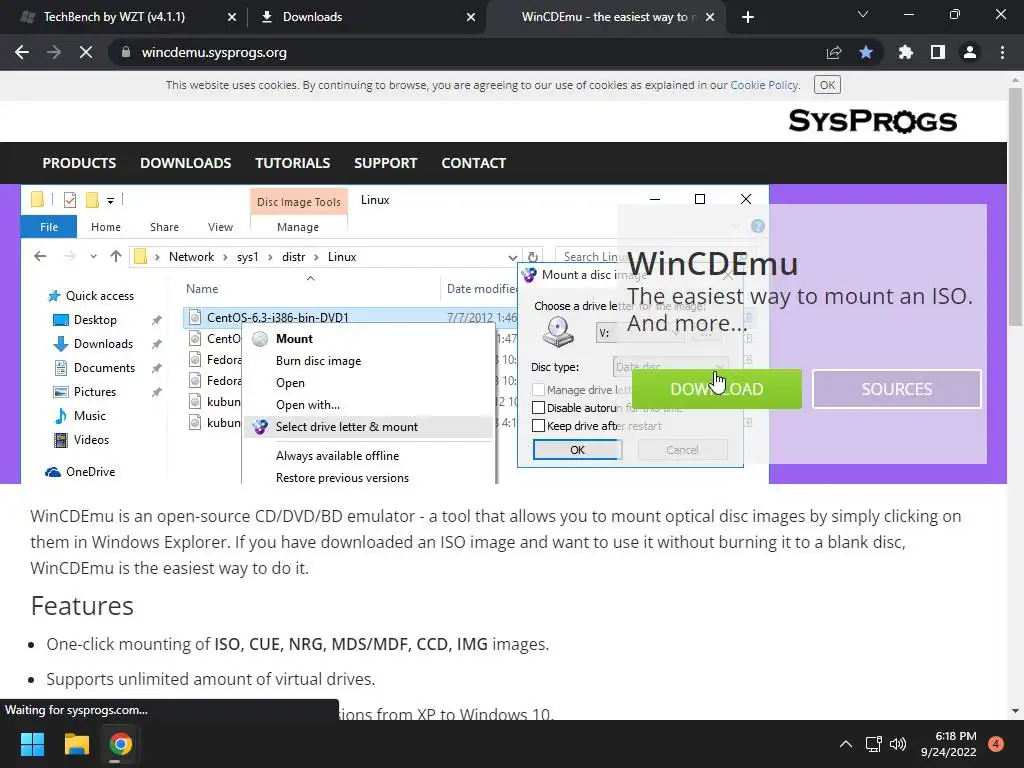Click the OneDrive cloud icon in the image

pyautogui.click(x=53, y=472)
